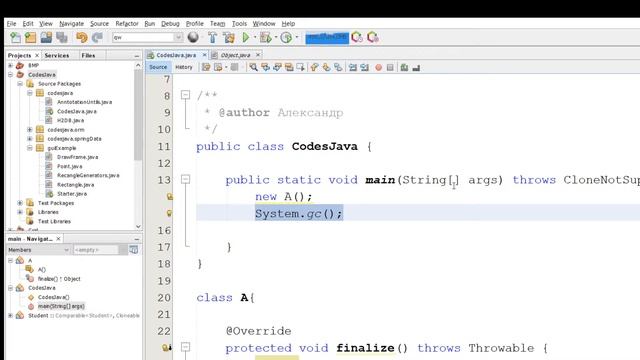The image size is (640, 360).
Task: Select the Source editor view button
Action: [158, 67]
